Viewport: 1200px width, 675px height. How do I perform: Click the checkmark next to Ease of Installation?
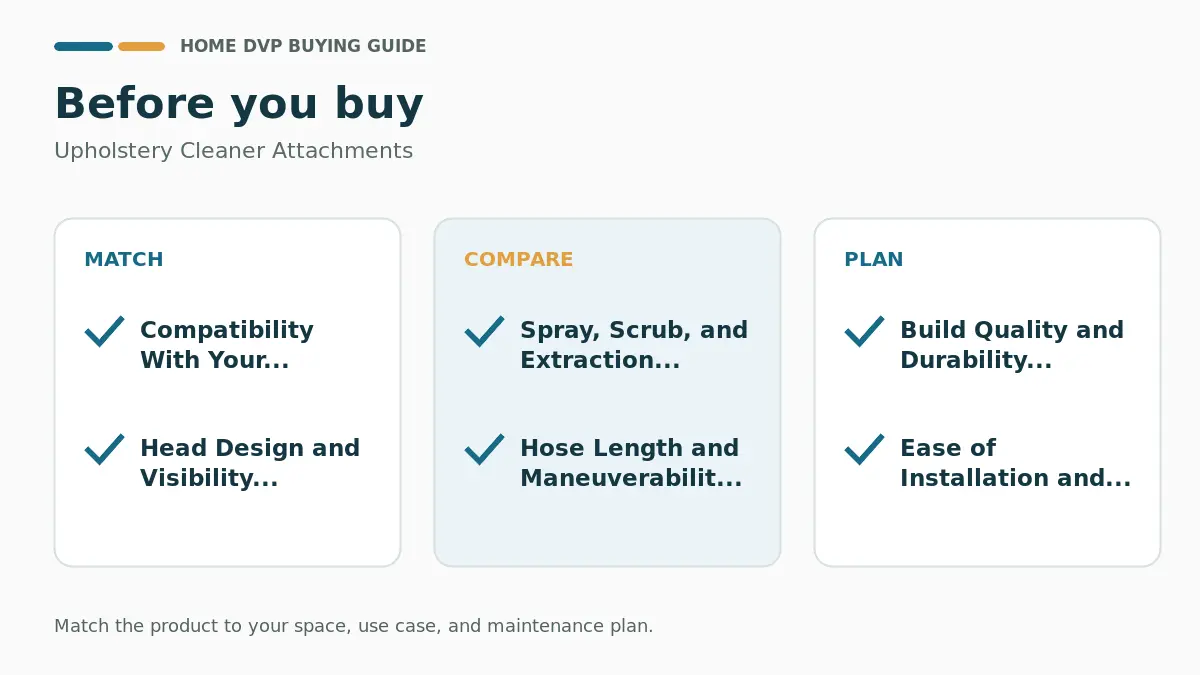coord(865,449)
